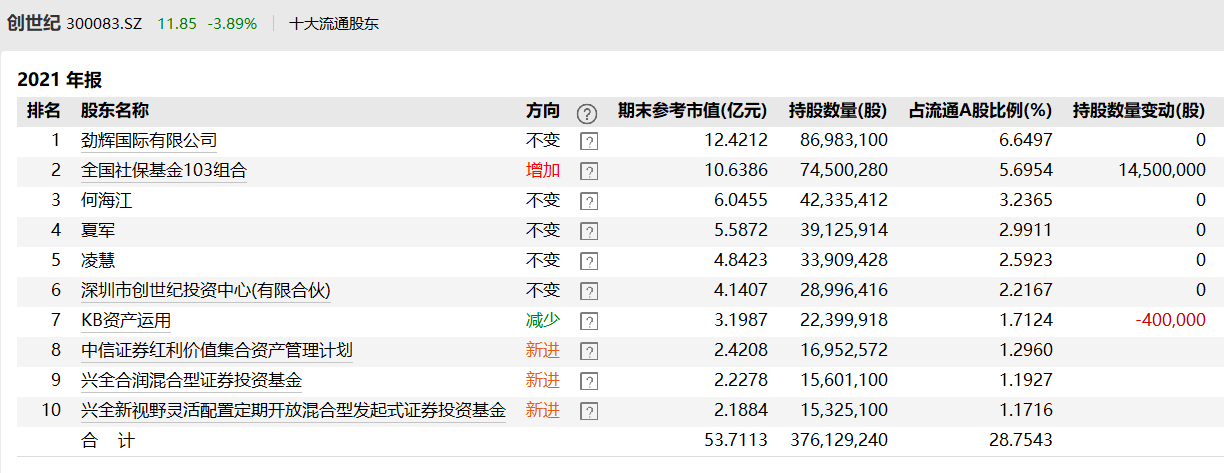The height and width of the screenshot is (473, 1224).
Task: Click the 持股数量变动(股) column header
Action: tap(1139, 111)
